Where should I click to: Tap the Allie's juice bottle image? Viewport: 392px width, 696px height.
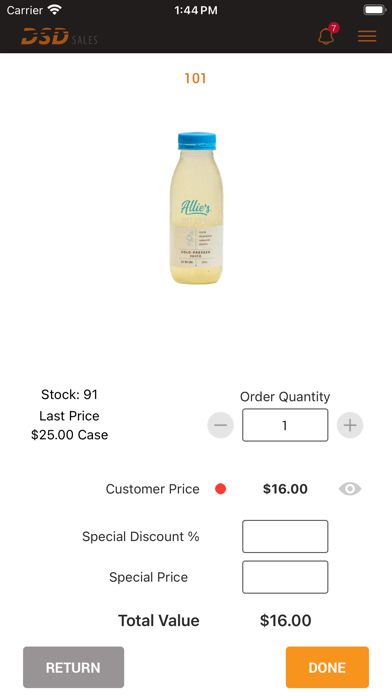point(196,208)
